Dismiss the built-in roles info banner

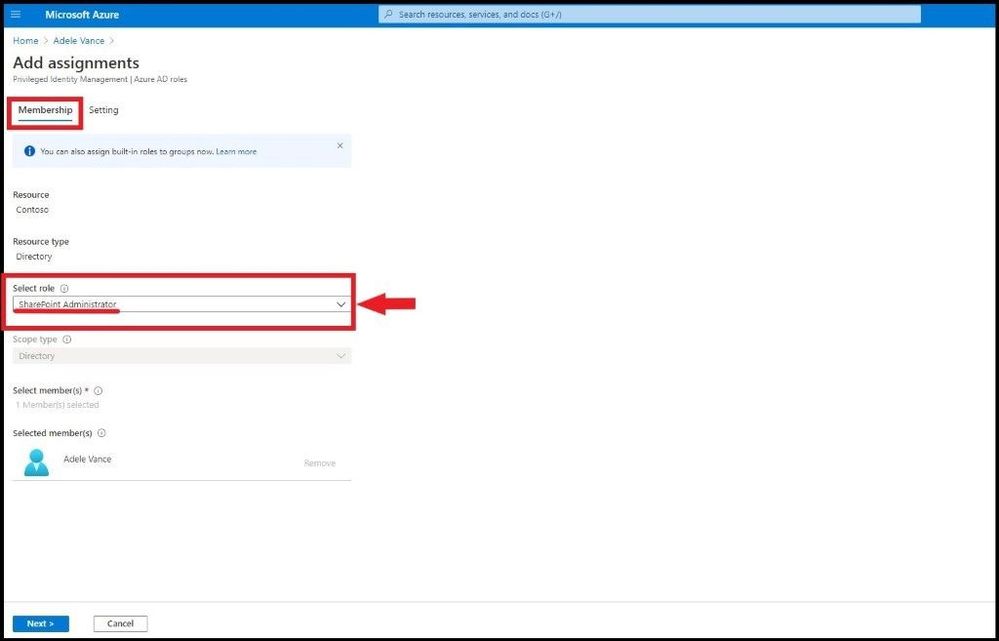340,146
